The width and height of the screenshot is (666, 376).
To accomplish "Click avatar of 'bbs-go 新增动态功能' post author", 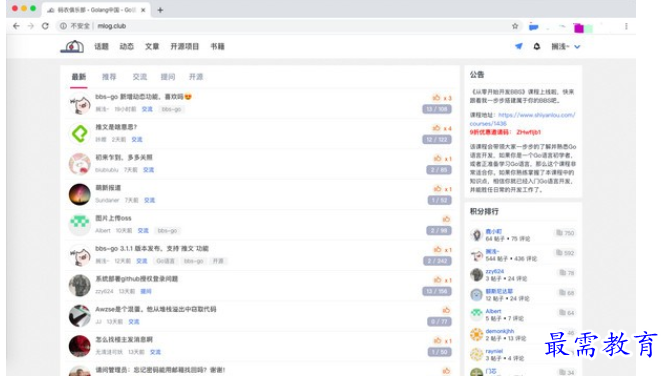I will tap(80, 103).
